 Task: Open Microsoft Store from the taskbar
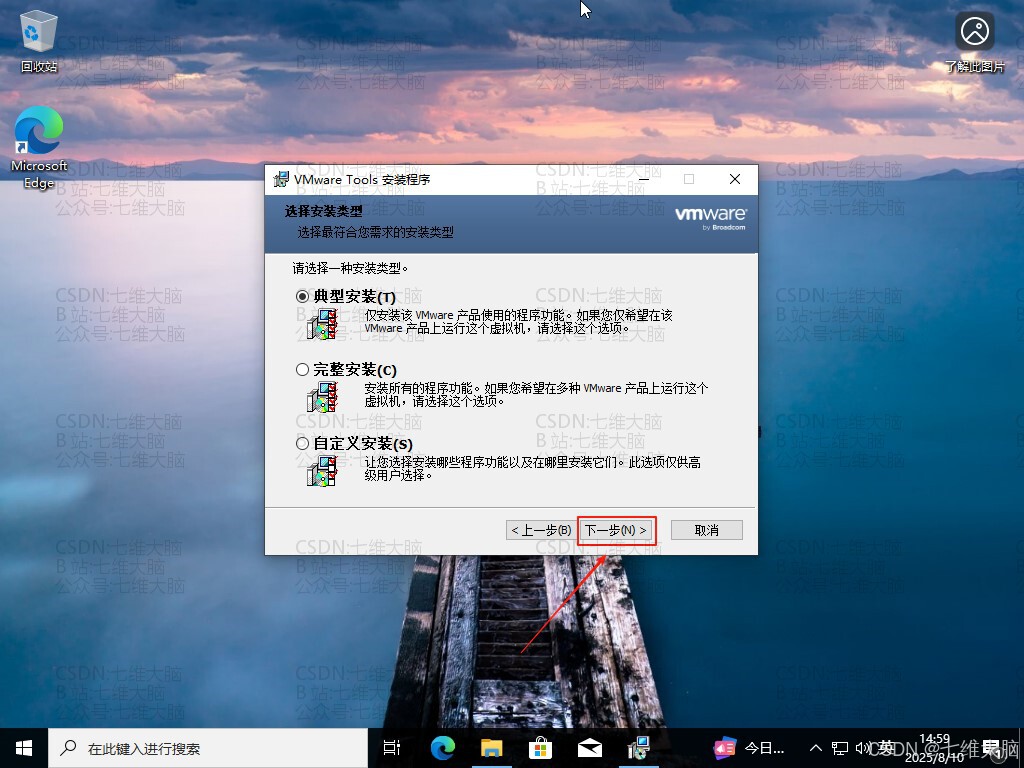(x=540, y=747)
